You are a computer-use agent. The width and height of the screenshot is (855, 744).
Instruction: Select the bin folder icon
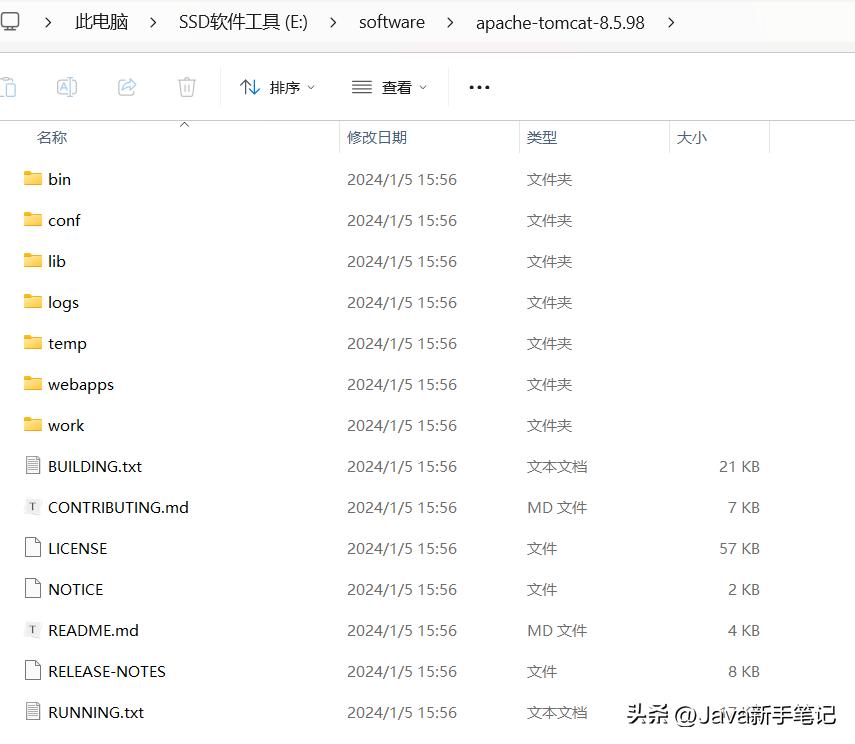(x=33, y=178)
